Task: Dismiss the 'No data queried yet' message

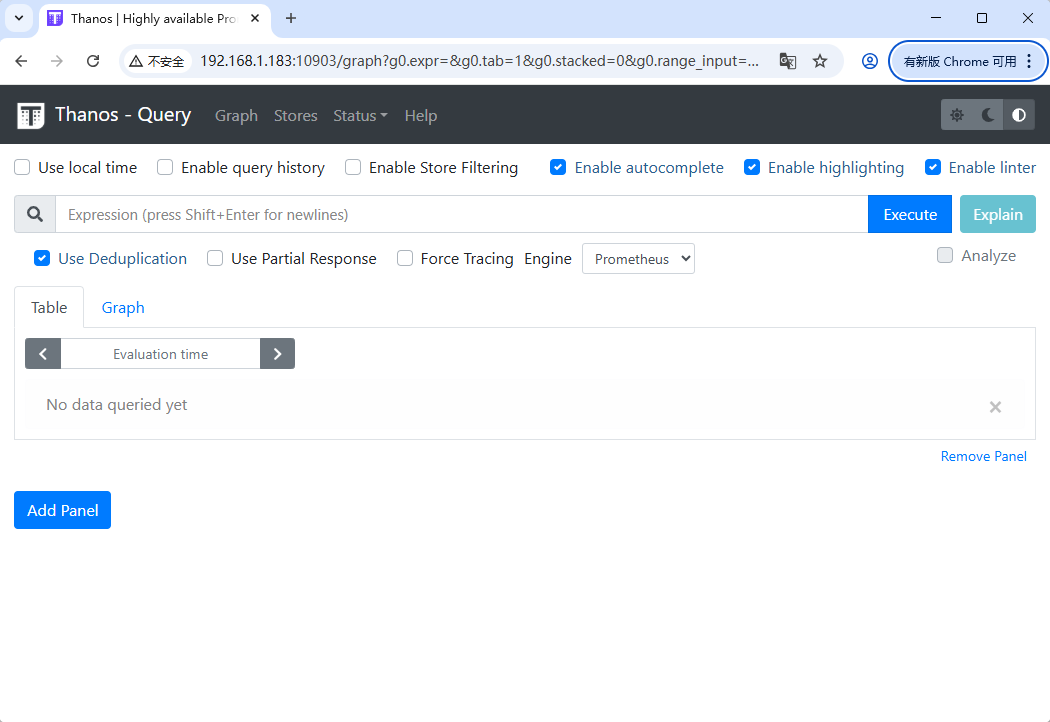Action: [995, 407]
